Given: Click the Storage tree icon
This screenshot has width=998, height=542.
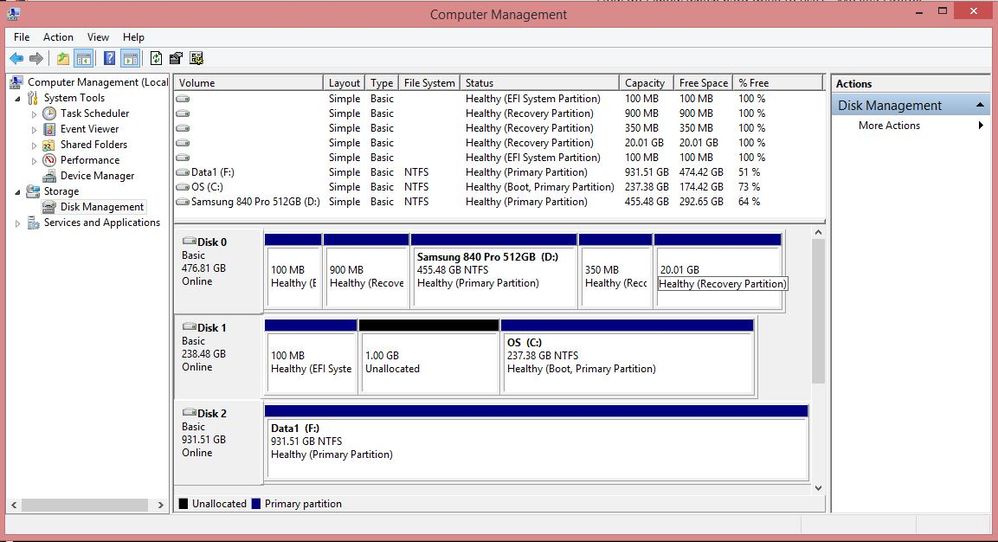Looking at the screenshot, I should [x=33, y=191].
